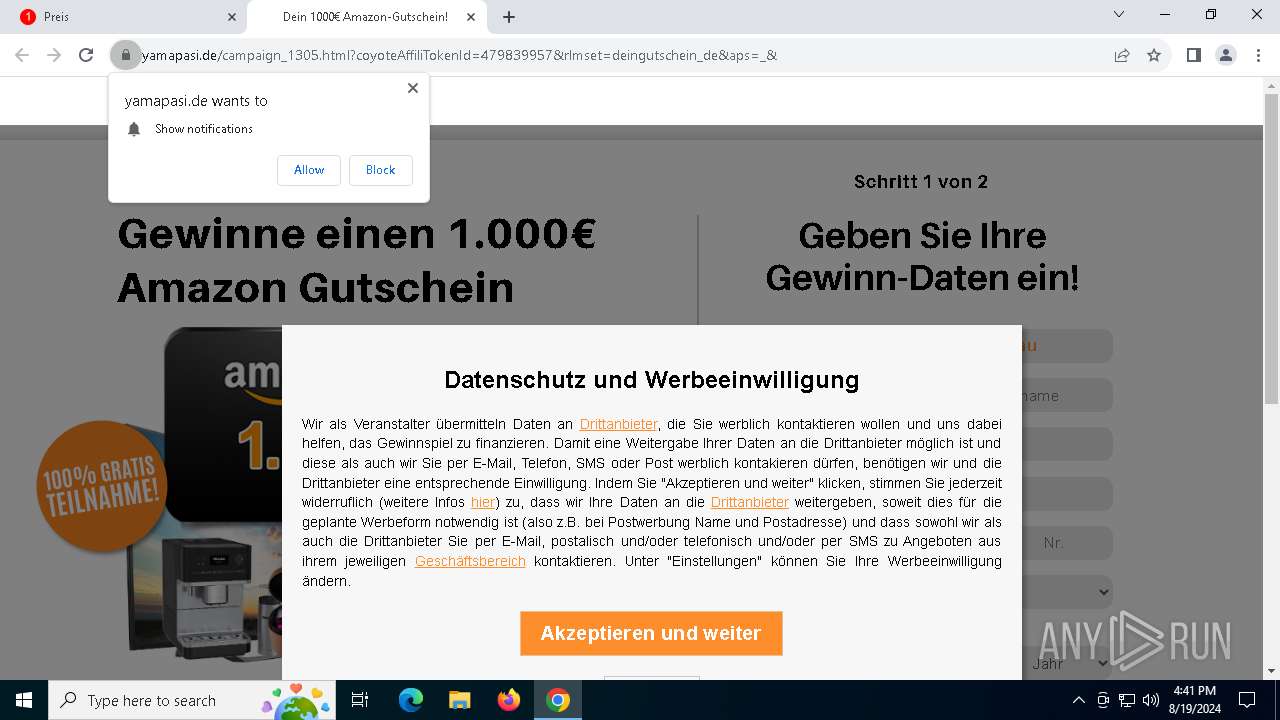
Task: Click the address bar URL
Action: [x=459, y=55]
